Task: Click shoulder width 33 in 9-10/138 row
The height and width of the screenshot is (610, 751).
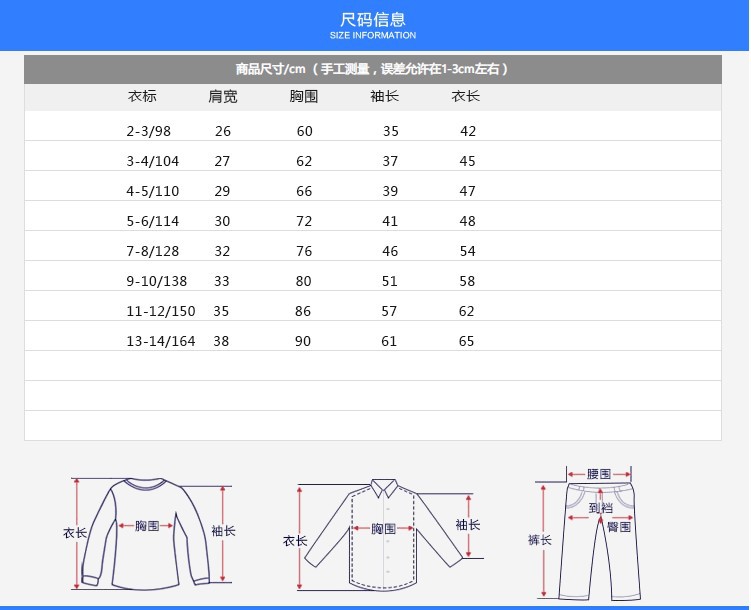Action: pos(222,281)
